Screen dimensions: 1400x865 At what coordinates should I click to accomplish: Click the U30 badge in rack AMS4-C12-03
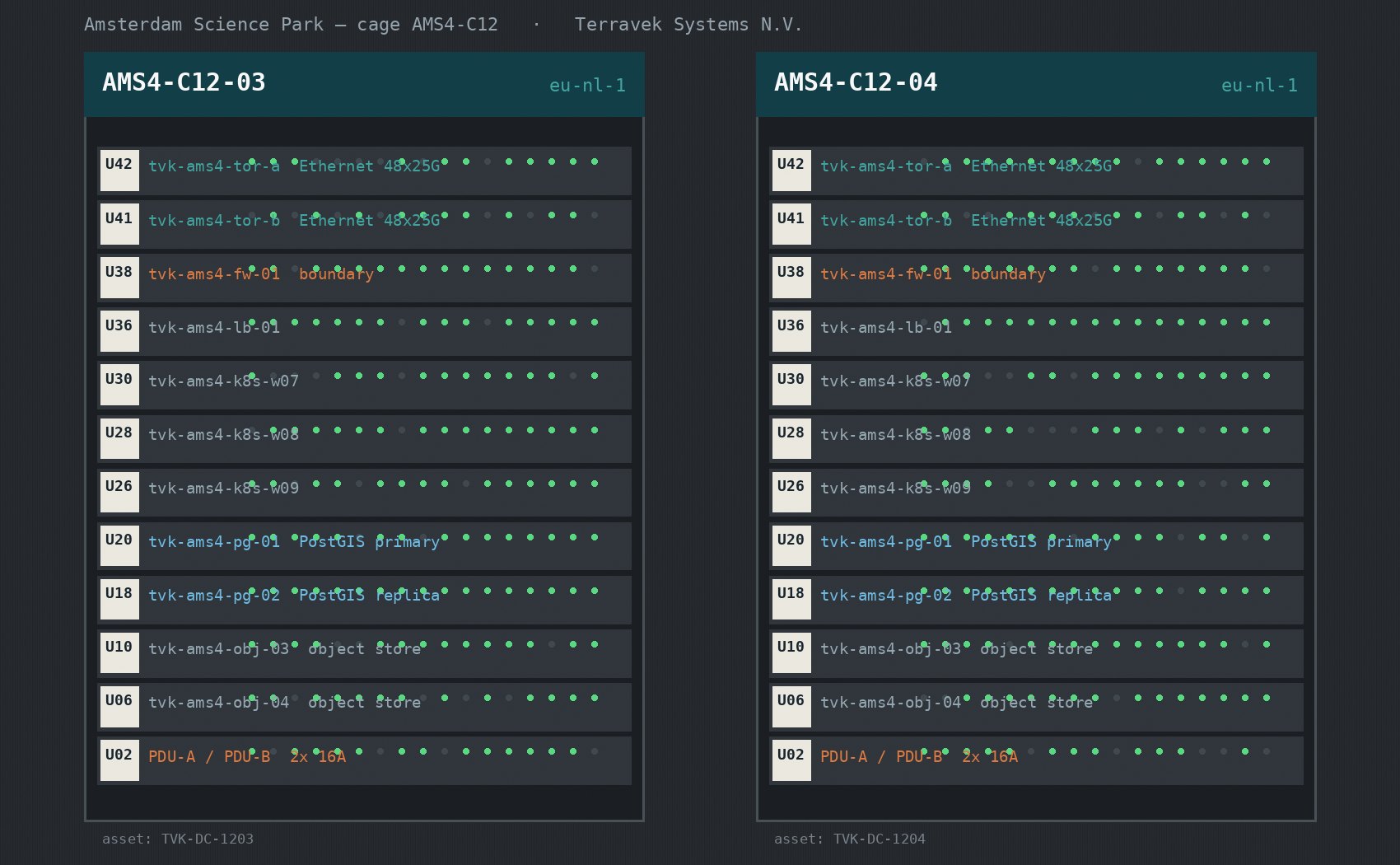(x=119, y=385)
